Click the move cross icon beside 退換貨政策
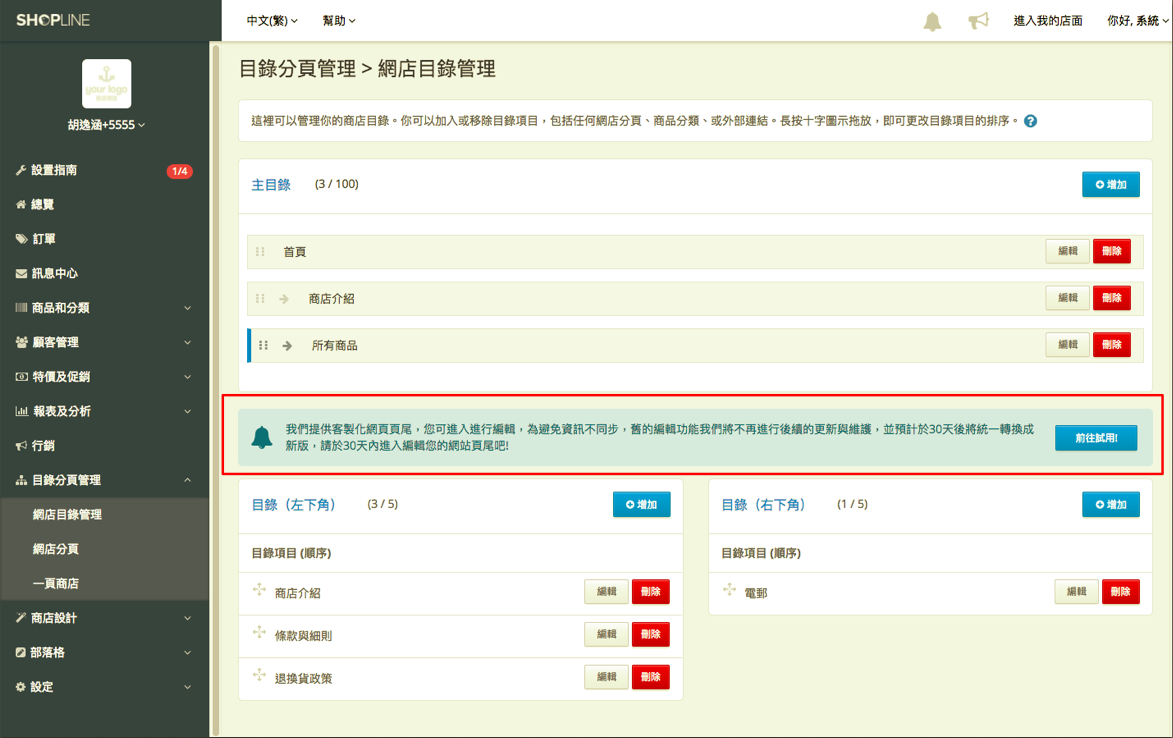The height and width of the screenshot is (738, 1173). click(x=260, y=675)
